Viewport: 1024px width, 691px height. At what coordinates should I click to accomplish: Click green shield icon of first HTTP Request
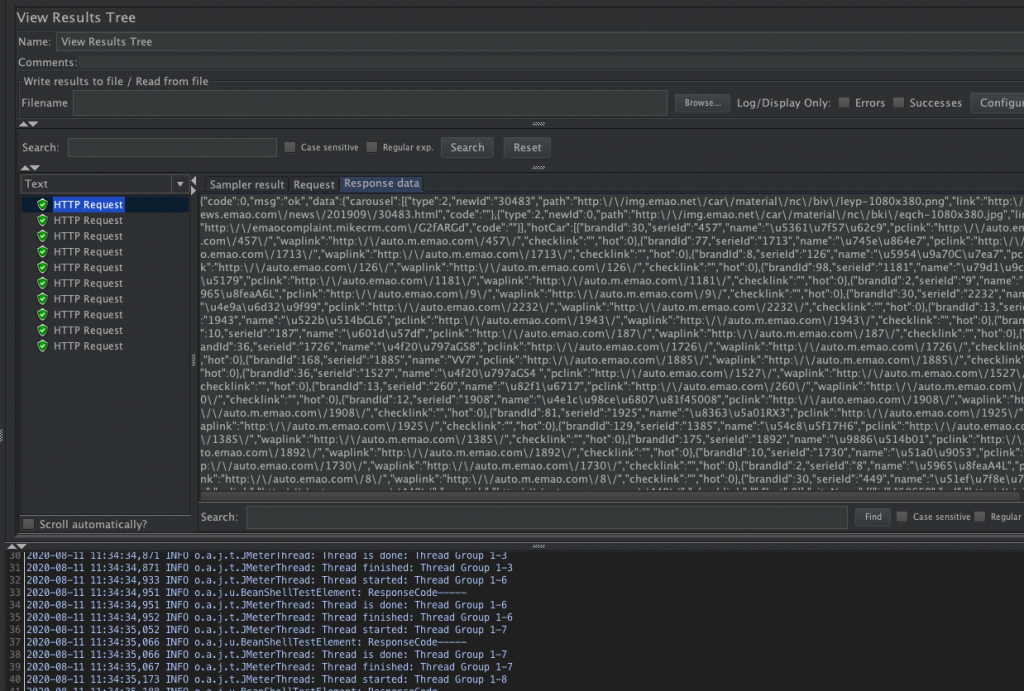pyautogui.click(x=42, y=204)
